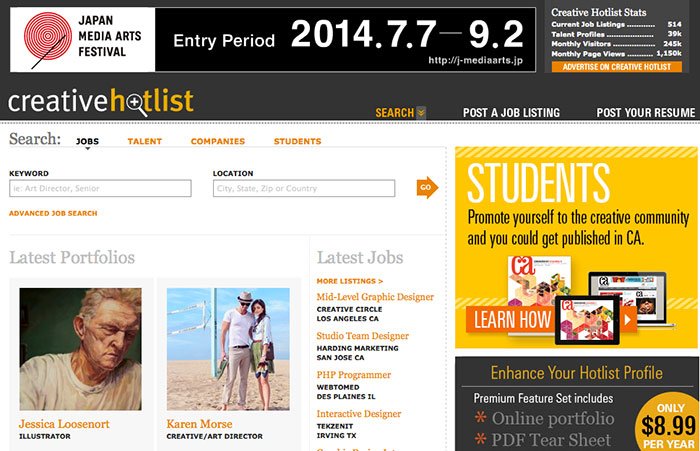This screenshot has width=700, height=451.
Task: Open Interactive Designer job listing
Action: 359,414
